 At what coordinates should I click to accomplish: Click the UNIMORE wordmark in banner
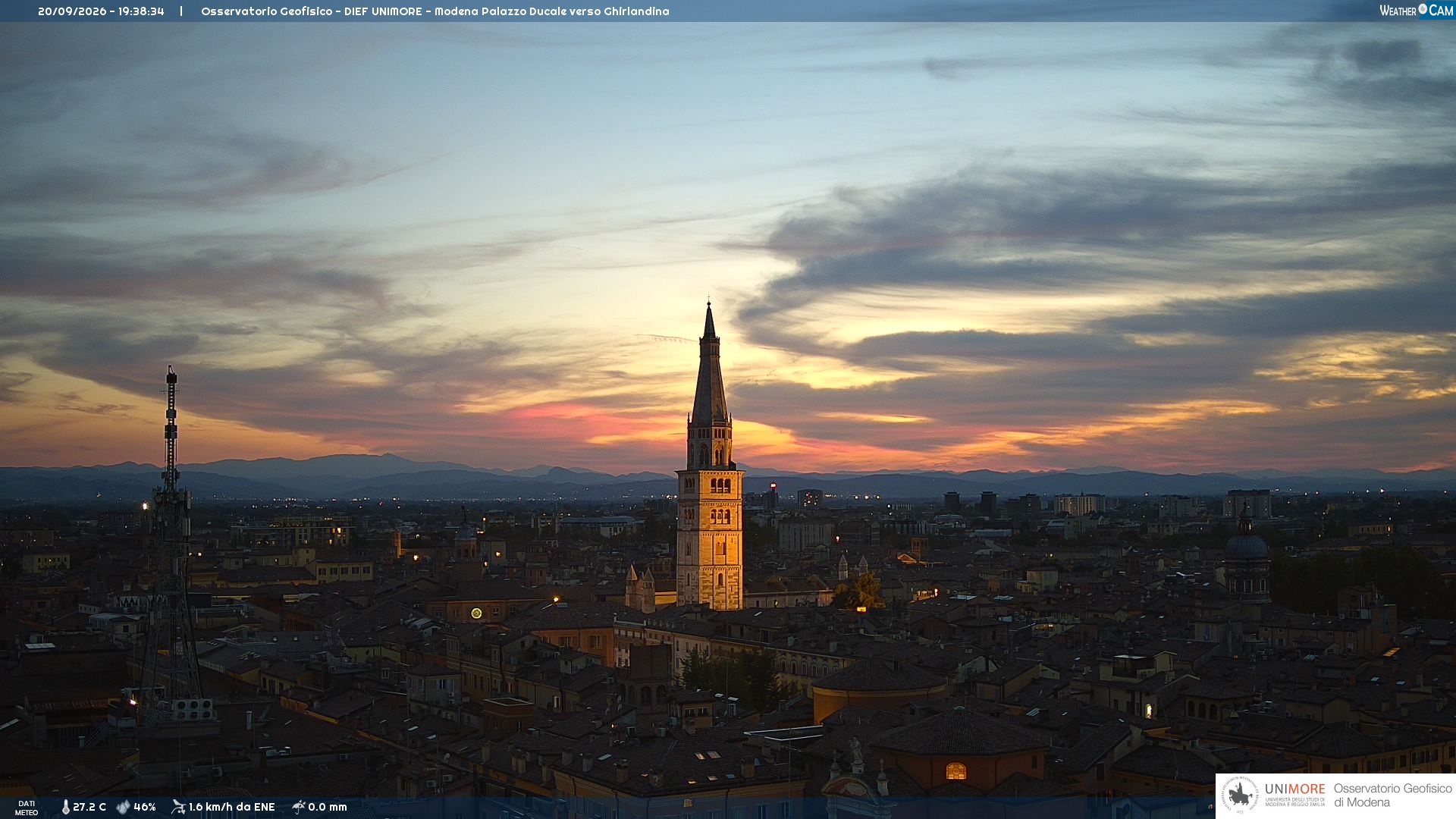(1294, 789)
